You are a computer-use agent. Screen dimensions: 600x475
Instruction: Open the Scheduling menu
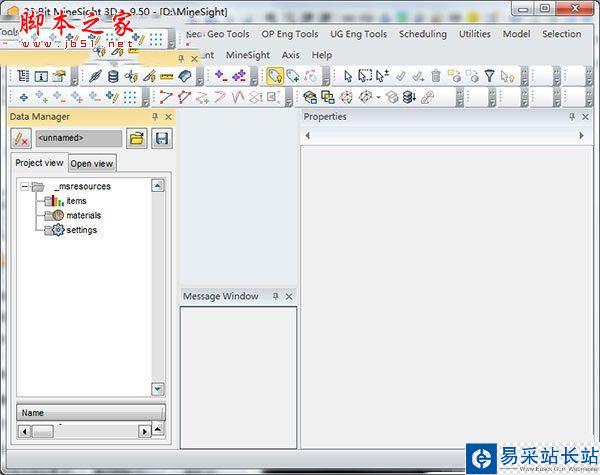pos(423,34)
